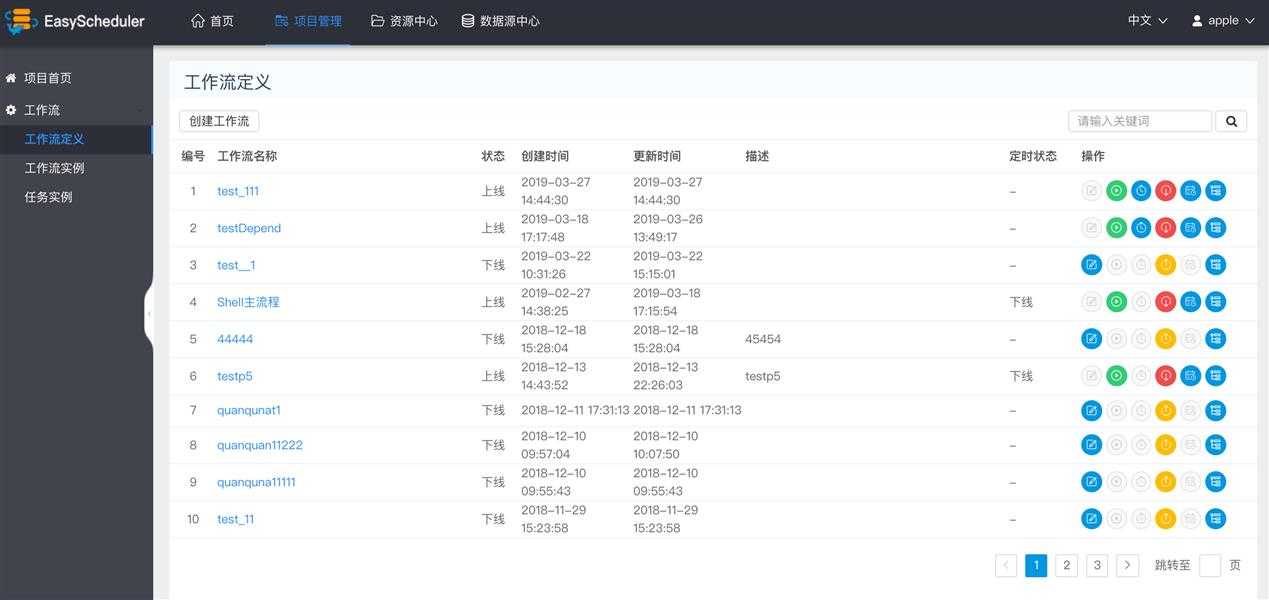Run the test_111 workflow with green play icon
The width and height of the screenshot is (1269, 600).
coord(1116,191)
